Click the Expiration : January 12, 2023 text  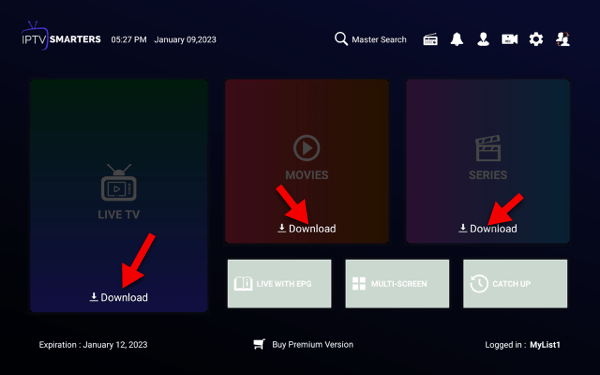click(93, 345)
